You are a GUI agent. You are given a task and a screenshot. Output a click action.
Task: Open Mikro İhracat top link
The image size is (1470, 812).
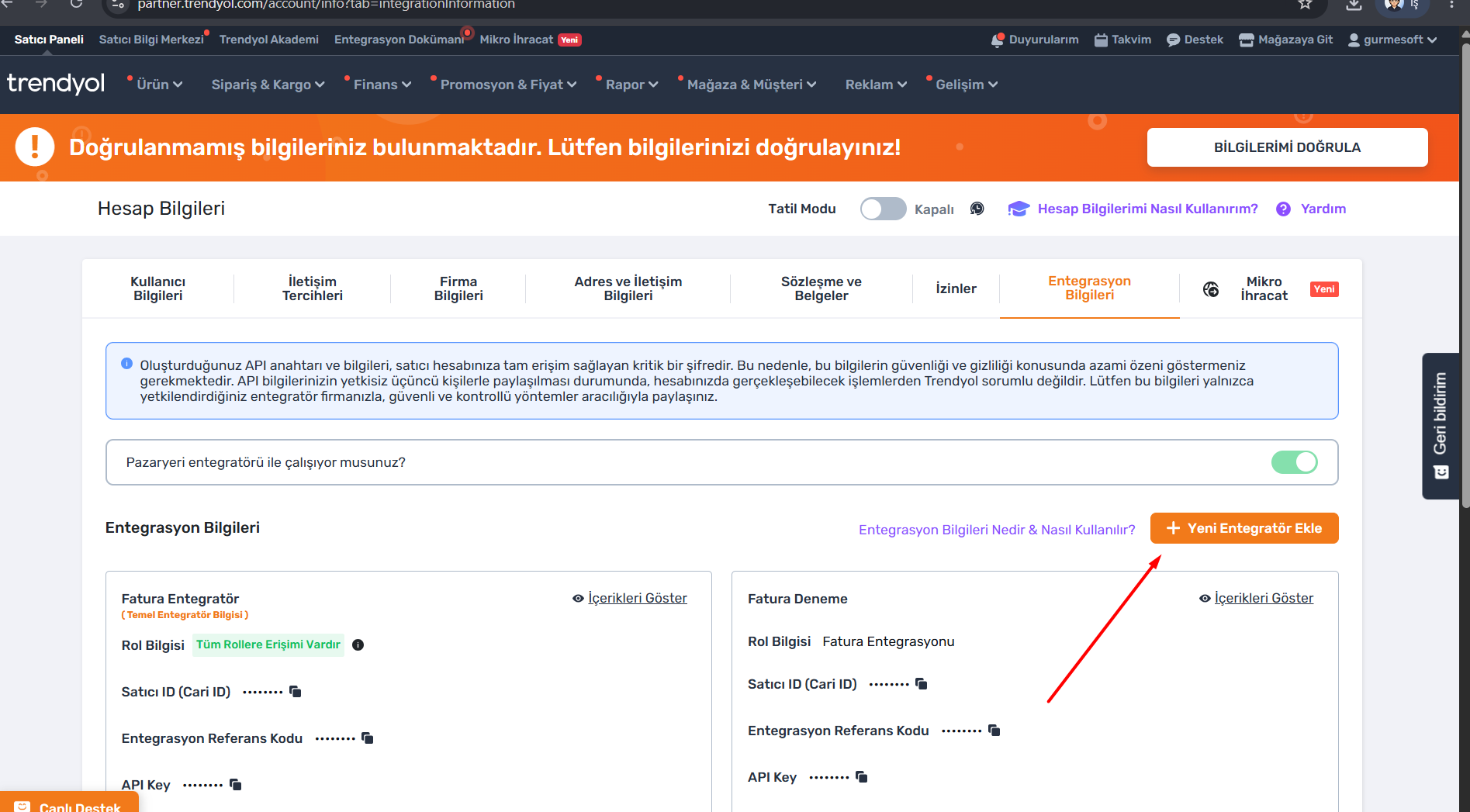pyautogui.click(x=517, y=40)
